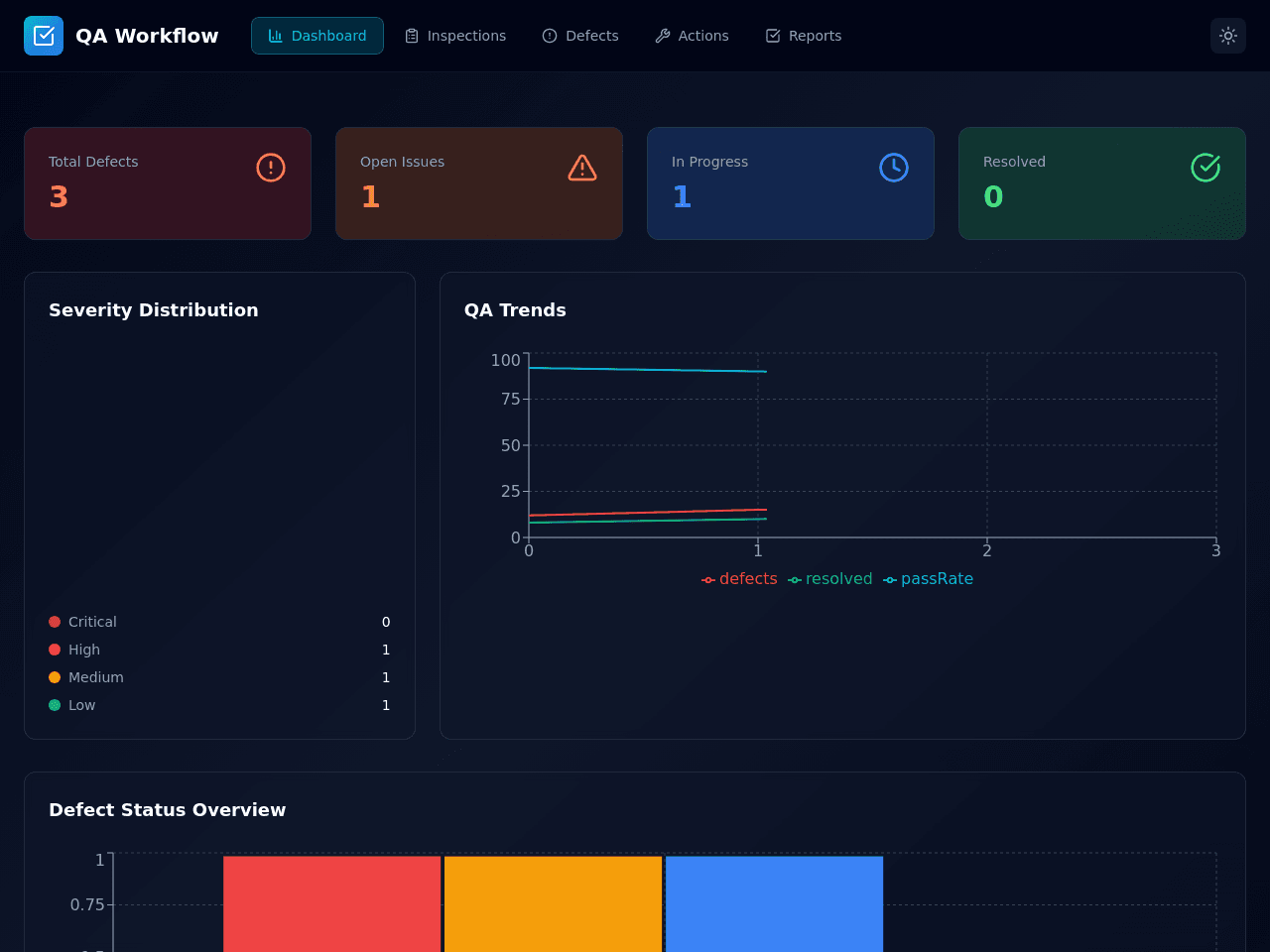Click the Medium severity label

pyautogui.click(x=96, y=677)
